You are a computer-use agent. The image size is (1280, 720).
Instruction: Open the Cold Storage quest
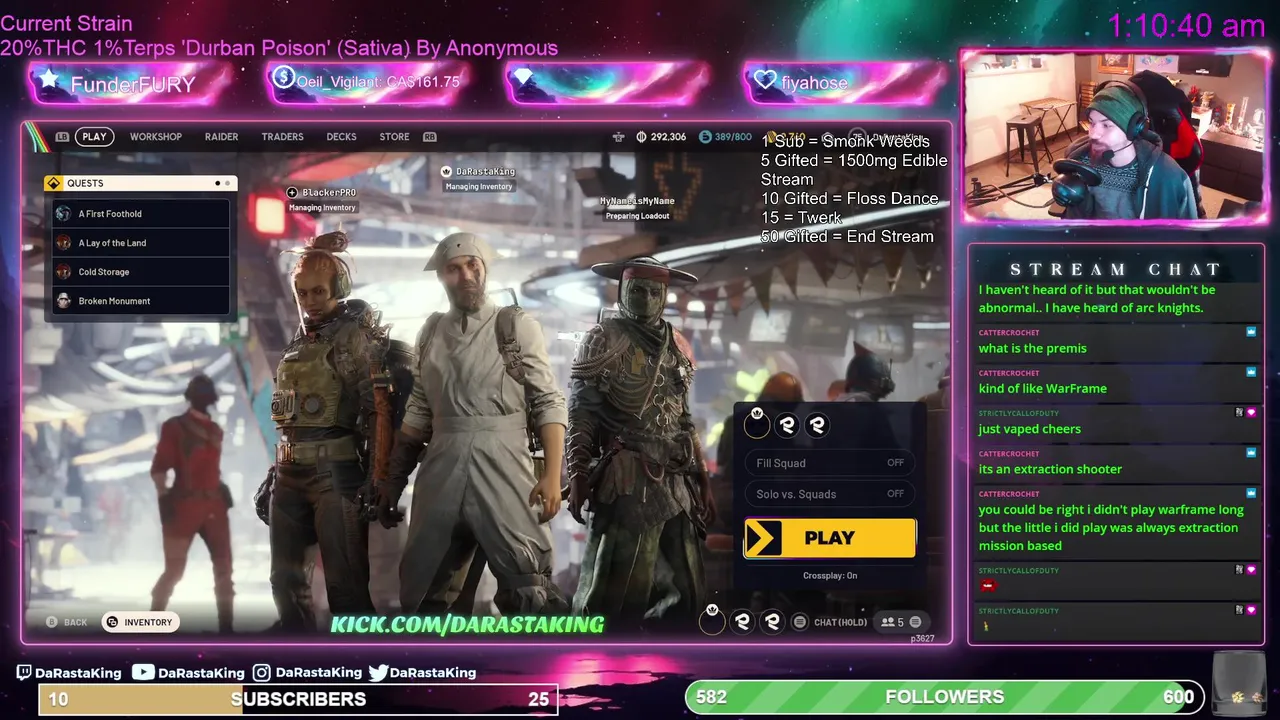pyautogui.click(x=141, y=272)
